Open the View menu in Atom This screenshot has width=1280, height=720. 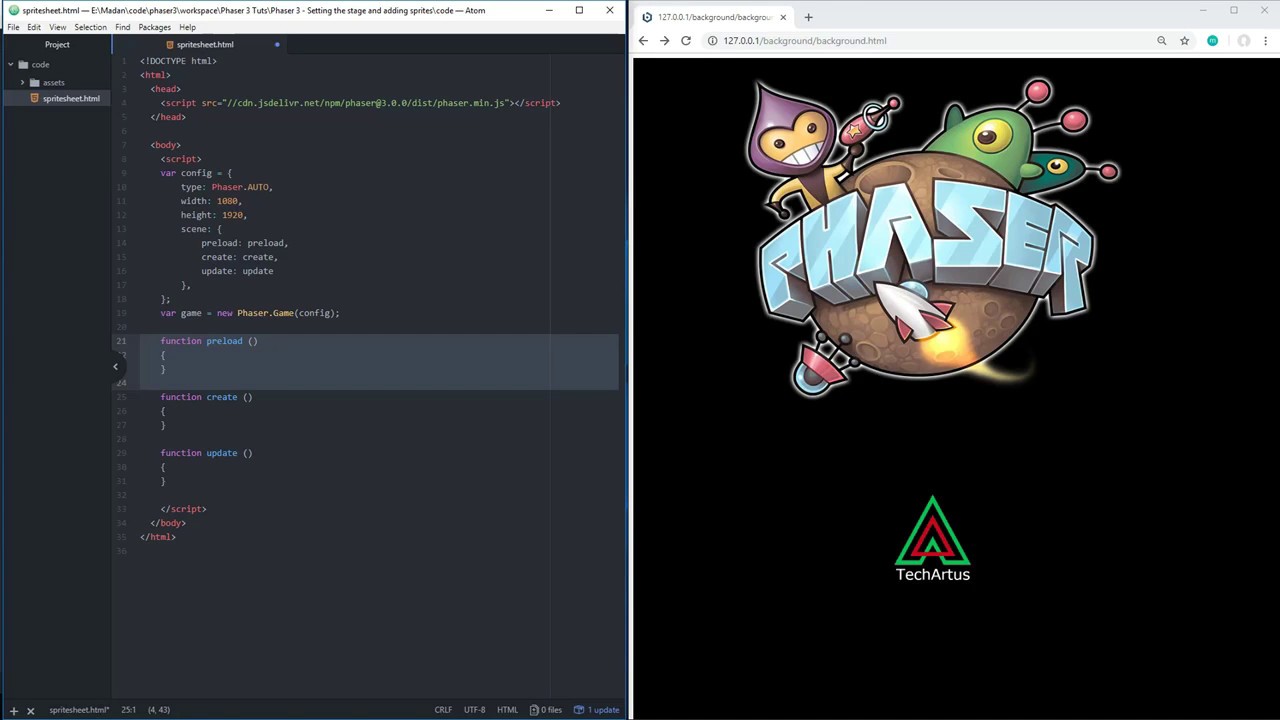58,27
